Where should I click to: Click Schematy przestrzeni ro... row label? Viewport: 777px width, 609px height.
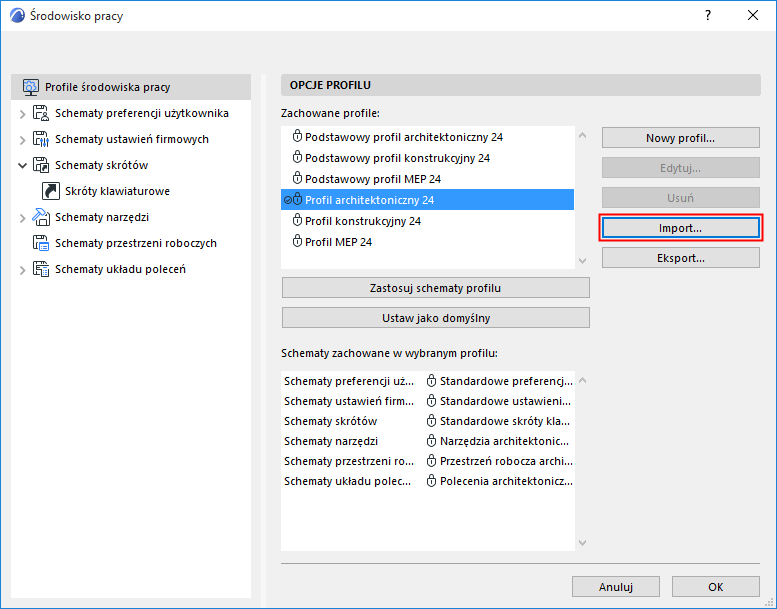349,461
